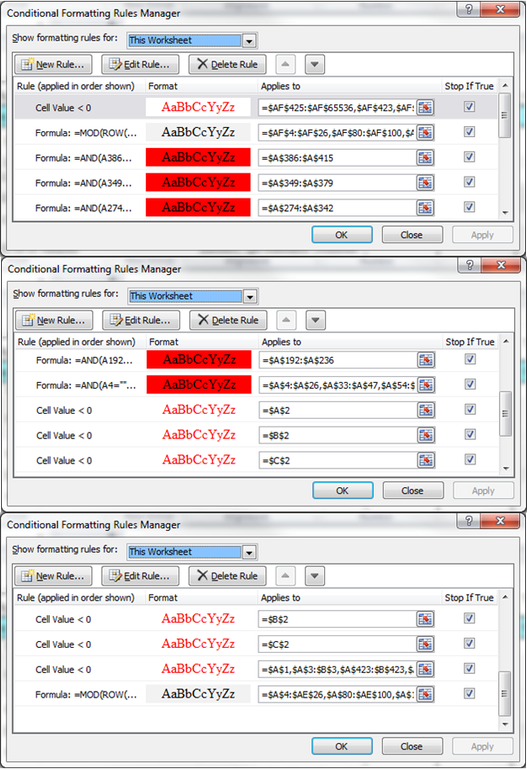Toggle Stop If True for =$AF$425:$AF$65536 rule
This screenshot has width=527, height=769.
[470, 106]
